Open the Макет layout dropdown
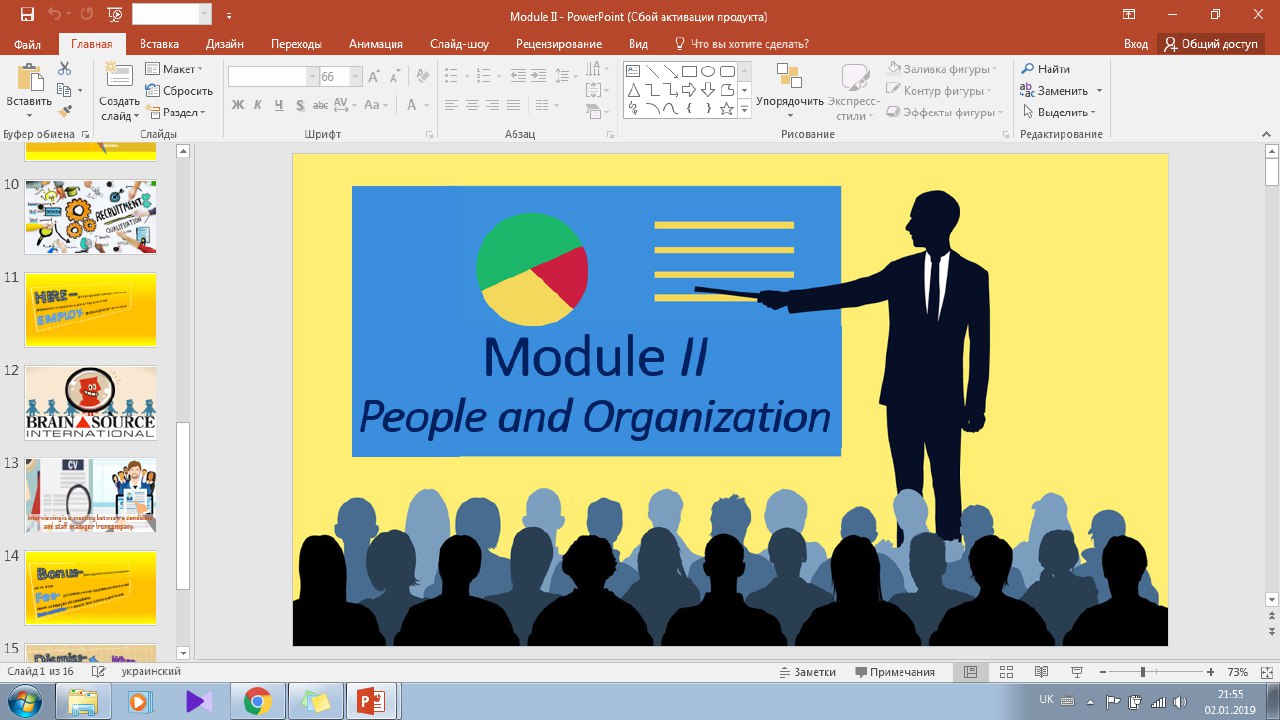 [x=174, y=69]
